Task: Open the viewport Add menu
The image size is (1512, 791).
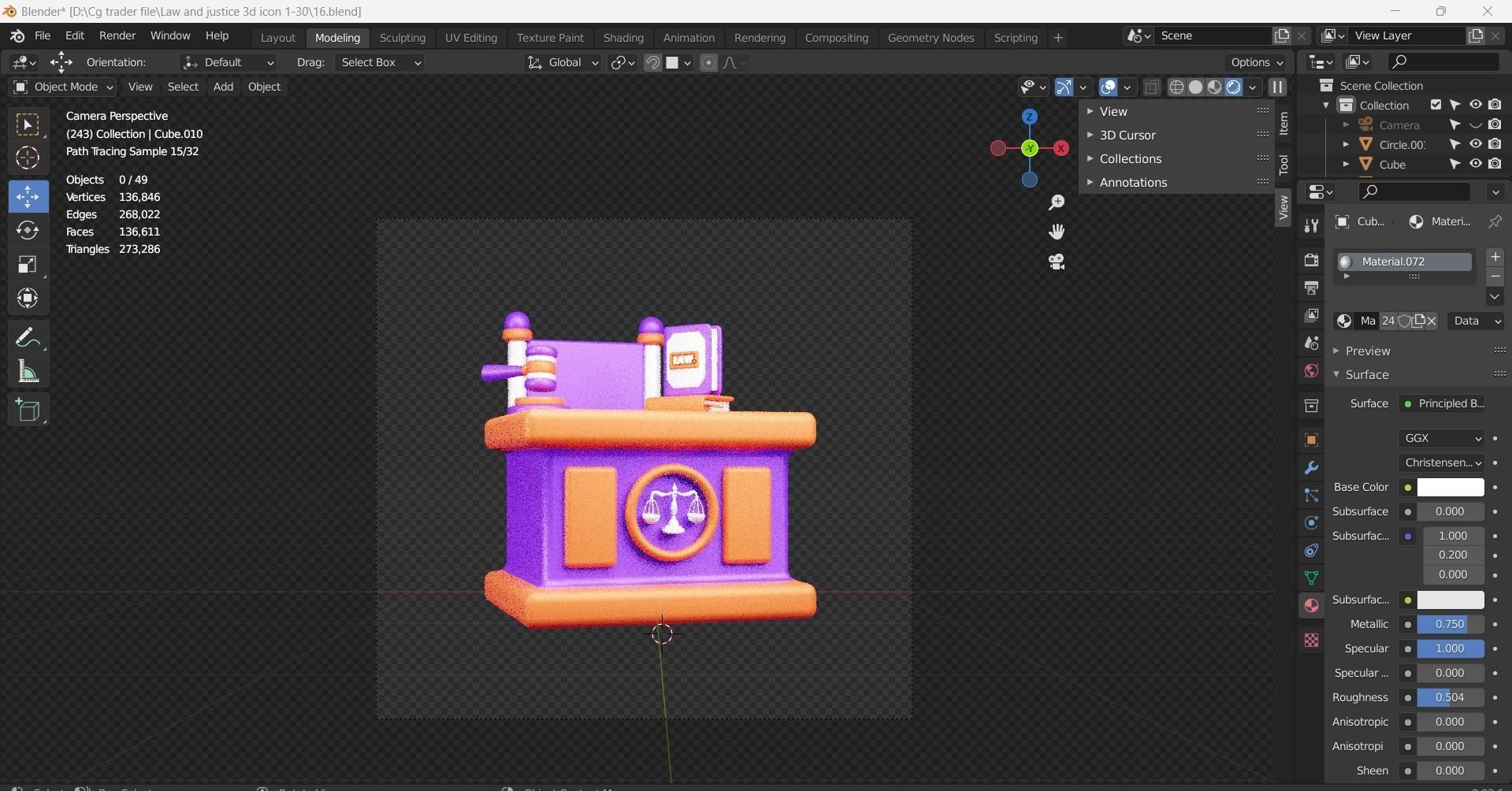Action: (x=223, y=87)
